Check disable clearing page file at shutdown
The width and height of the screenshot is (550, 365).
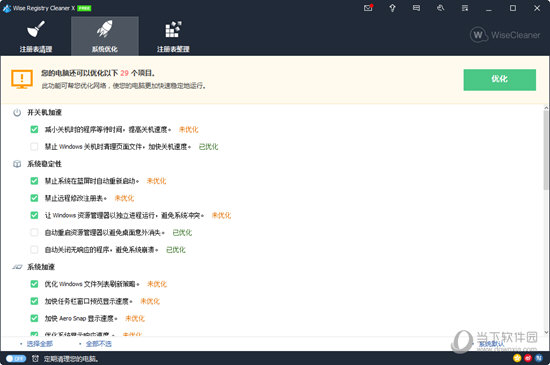[34, 147]
